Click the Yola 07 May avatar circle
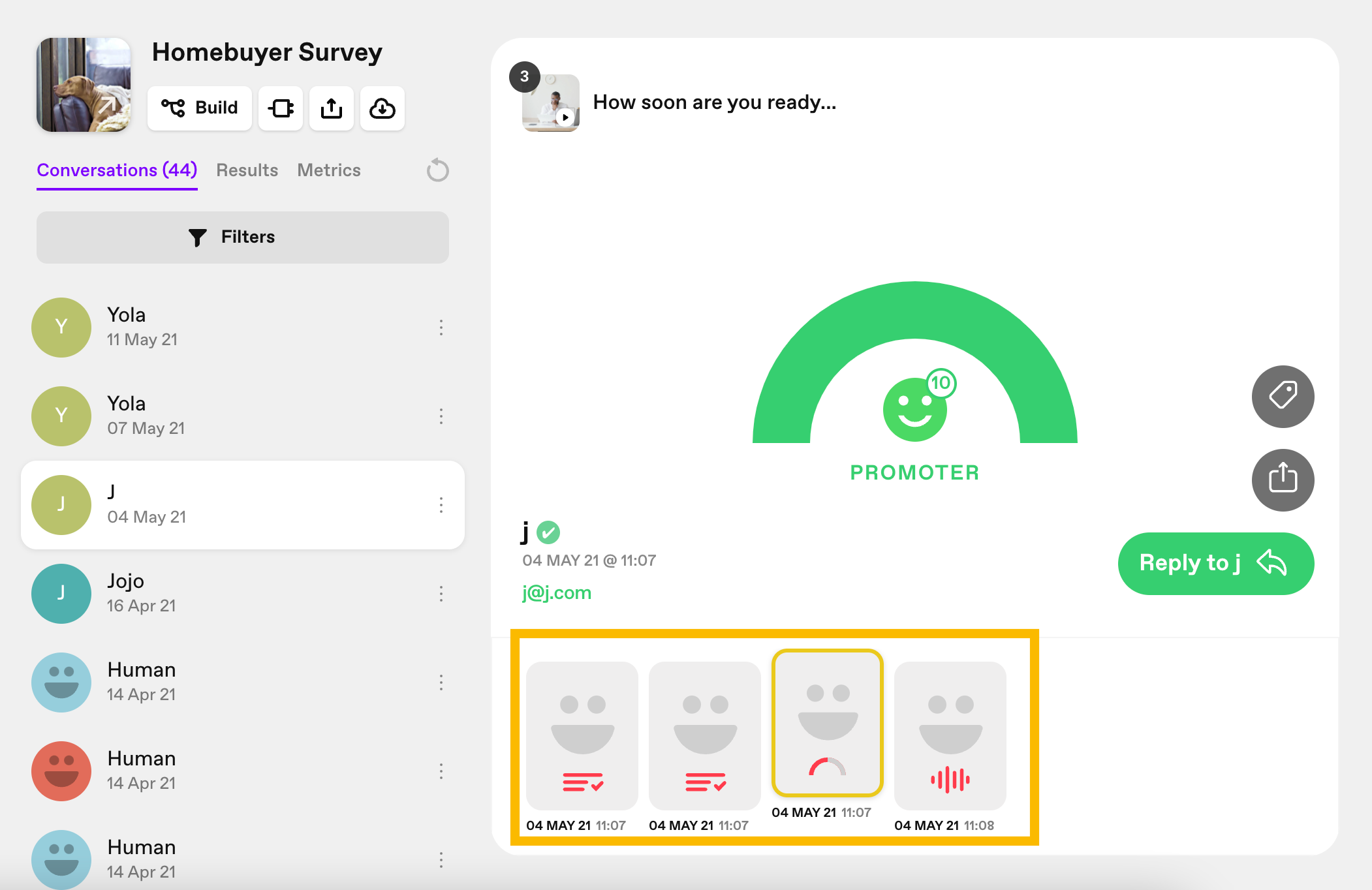1372x890 pixels. [x=61, y=416]
